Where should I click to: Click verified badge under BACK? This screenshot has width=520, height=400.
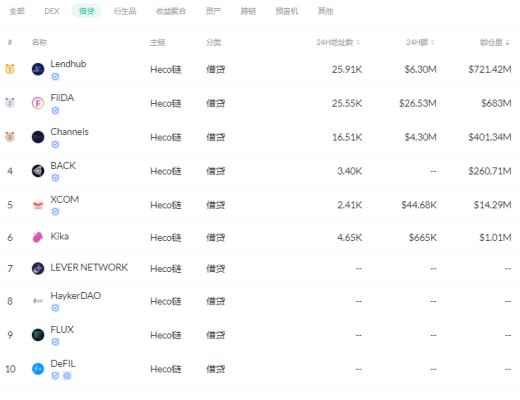[55, 178]
